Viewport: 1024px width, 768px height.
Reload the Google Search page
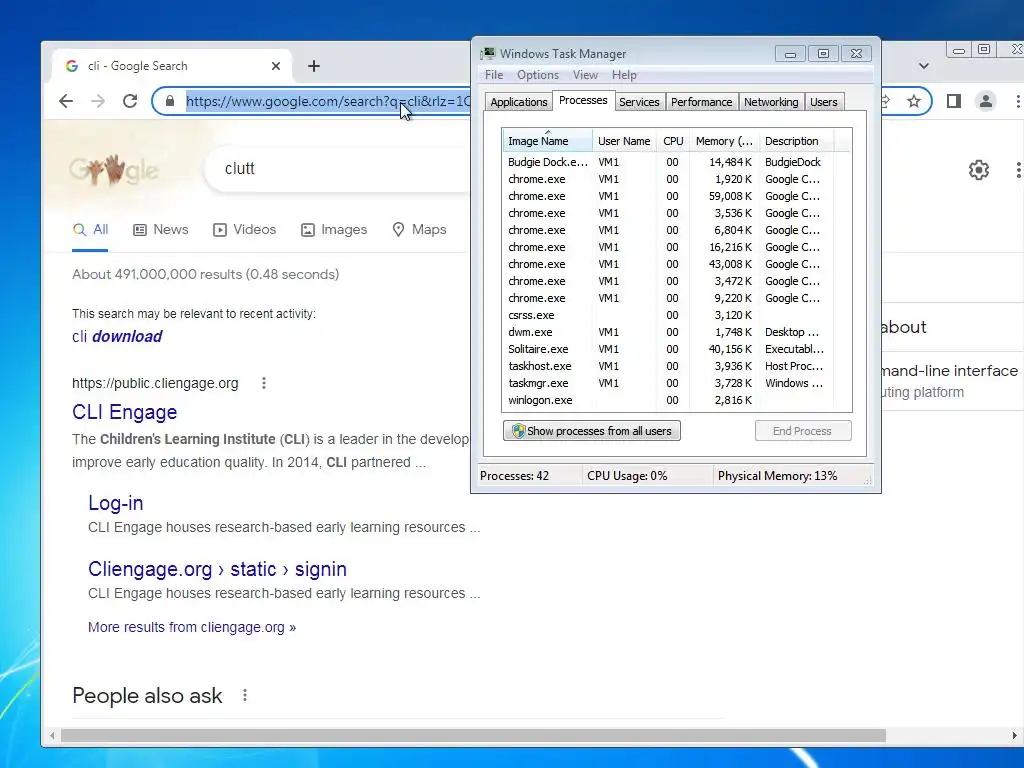coord(130,101)
